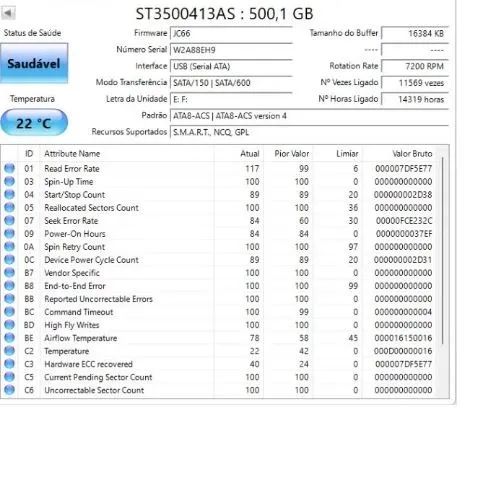This screenshot has height=477, width=497.
Task: Click the Valor Bruto column header
Action: [400, 153]
